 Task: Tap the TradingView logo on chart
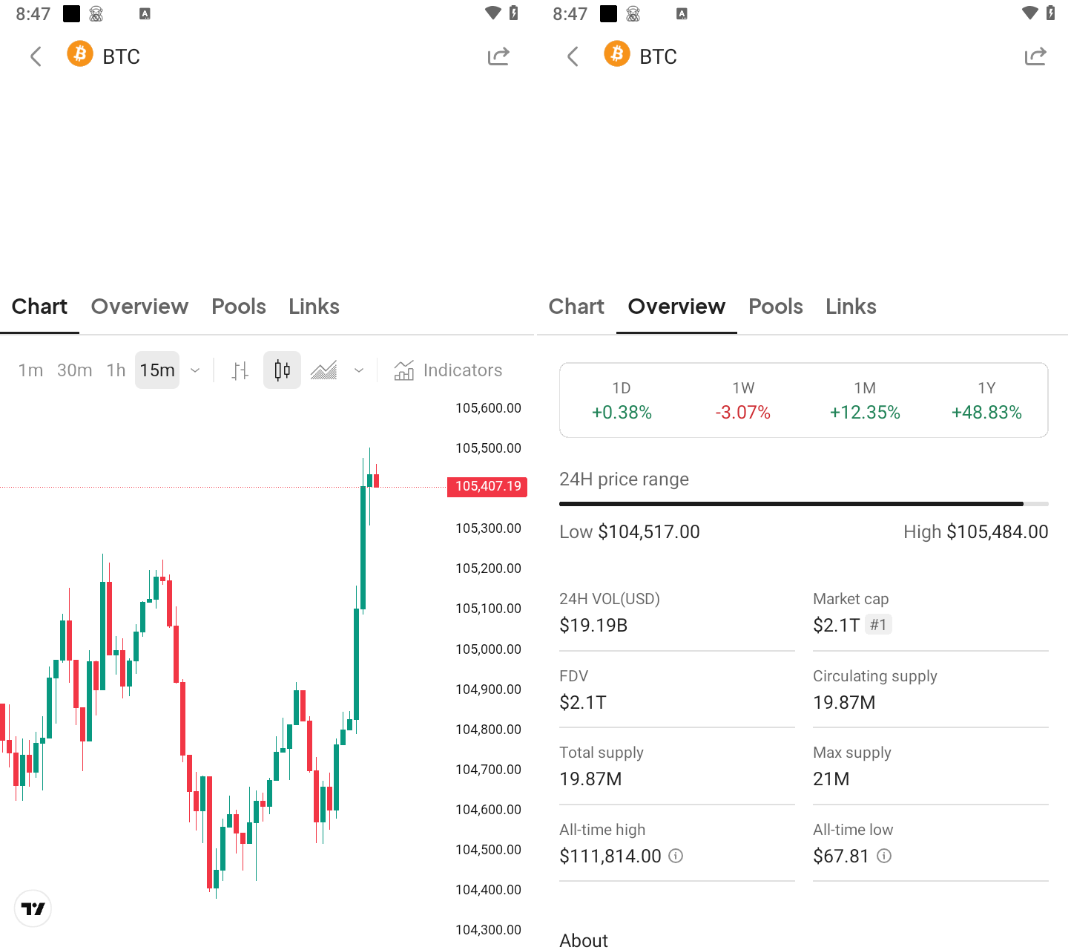point(33,908)
